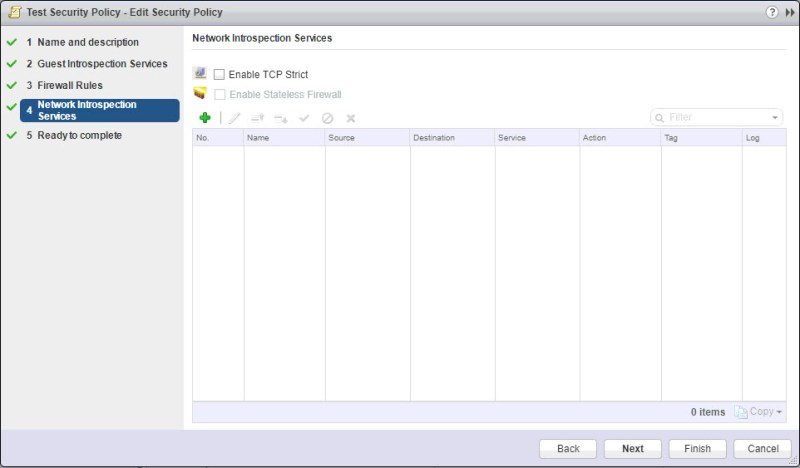The width and height of the screenshot is (800, 468).
Task: Click the checkmark enable rule icon
Action: tap(305, 118)
